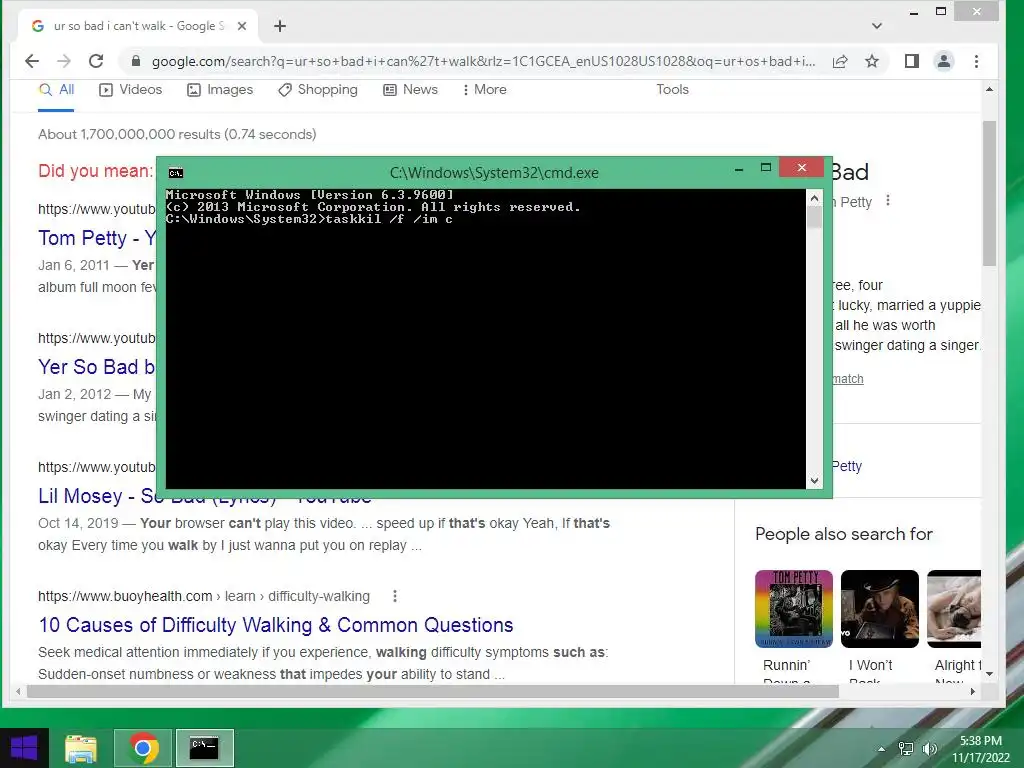Open the Alright for Now thumbnail
This screenshot has width=1024, height=768.
click(x=954, y=609)
